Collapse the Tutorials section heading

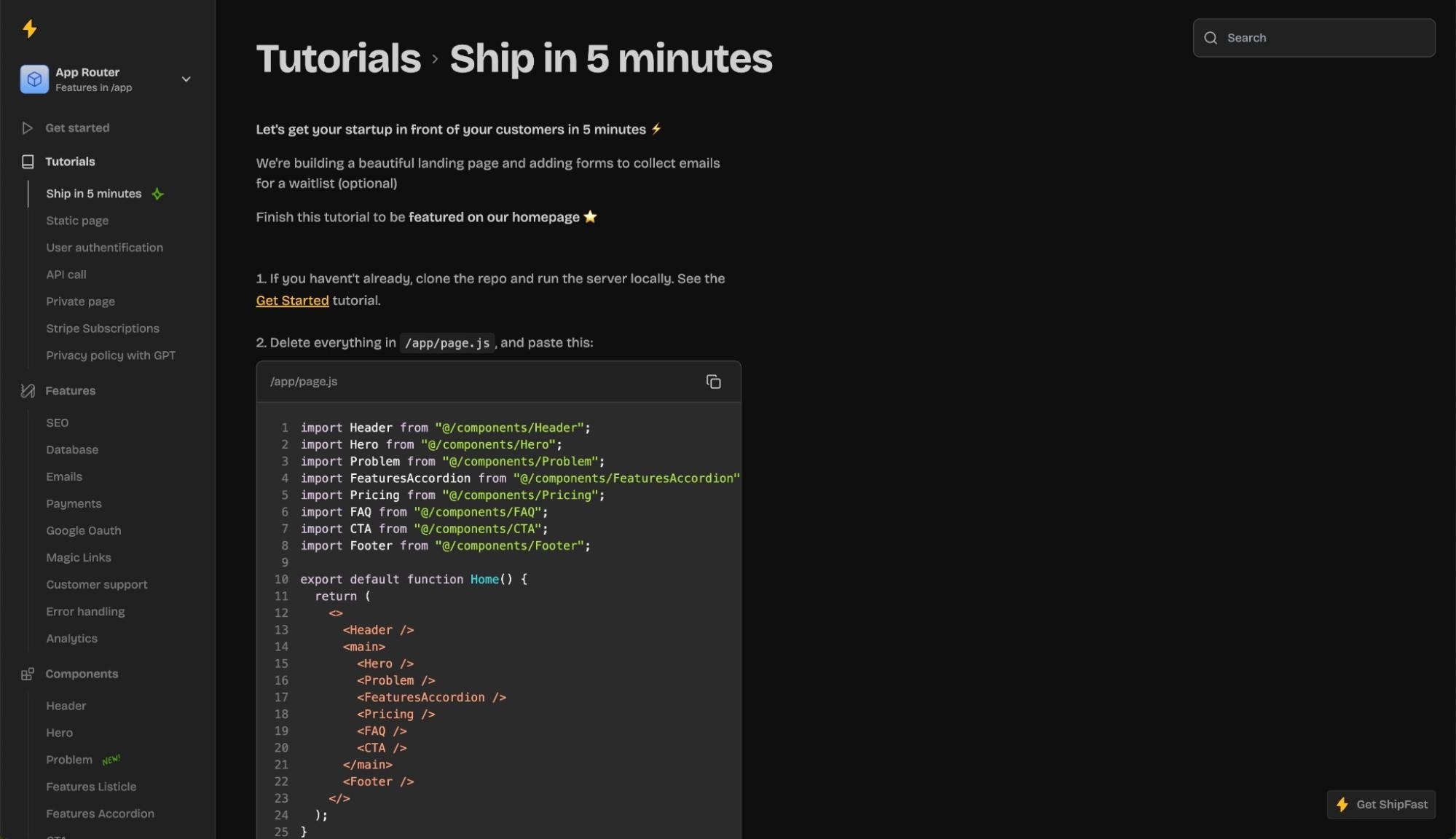pyautogui.click(x=70, y=162)
